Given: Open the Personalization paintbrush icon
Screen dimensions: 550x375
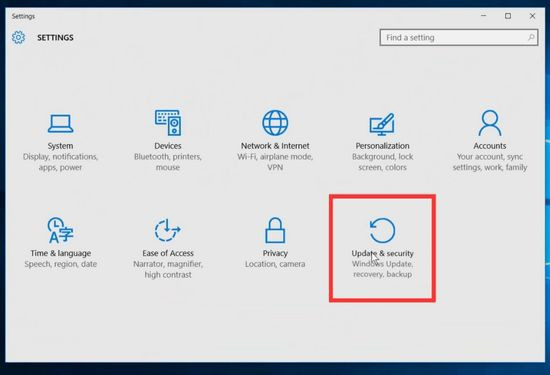Looking at the screenshot, I should pyautogui.click(x=382, y=124).
